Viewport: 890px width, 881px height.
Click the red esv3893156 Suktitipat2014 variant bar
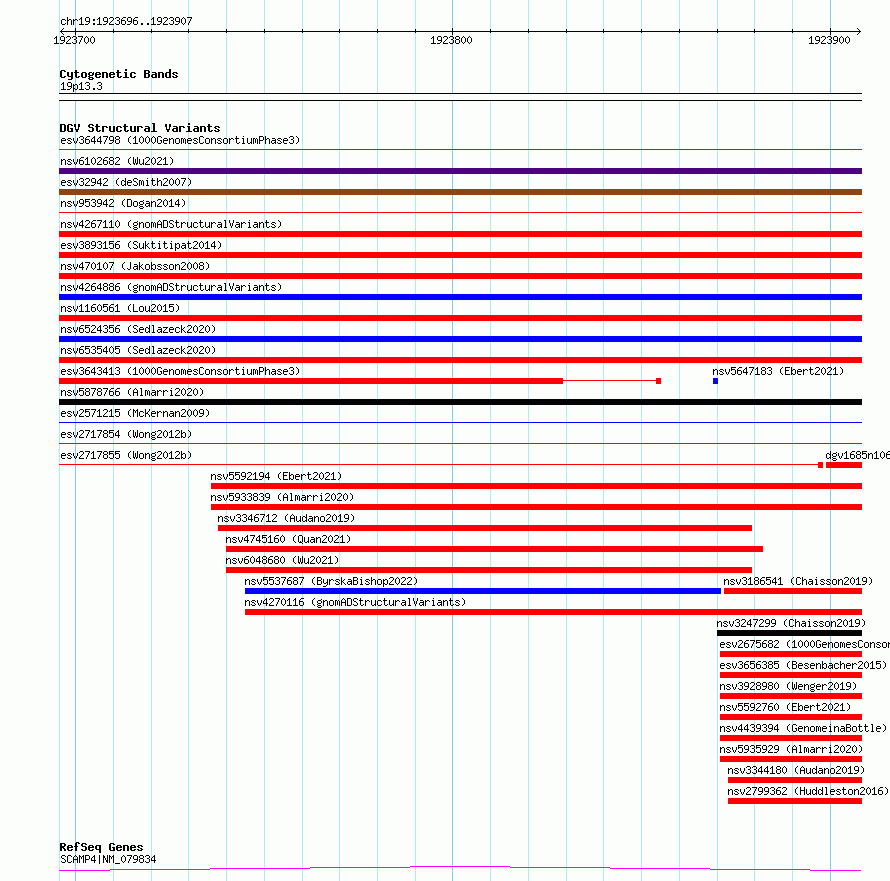pyautogui.click(x=460, y=255)
